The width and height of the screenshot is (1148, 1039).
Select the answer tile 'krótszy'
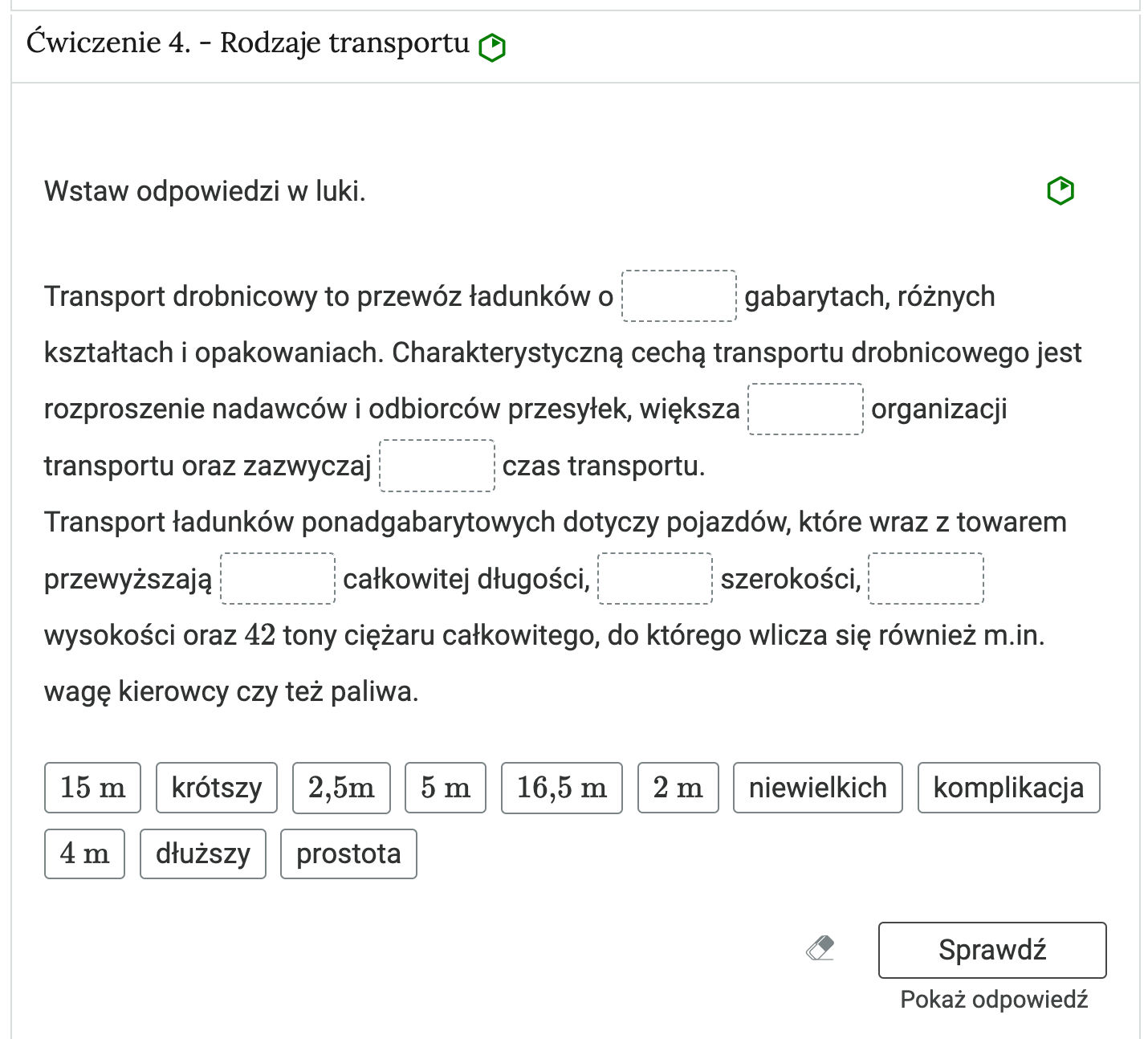(x=216, y=788)
